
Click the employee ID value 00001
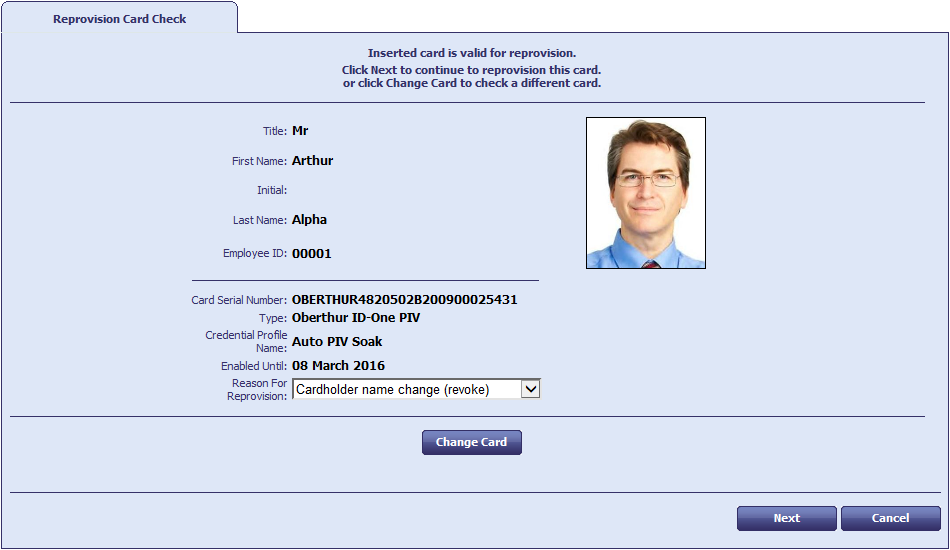click(x=311, y=254)
